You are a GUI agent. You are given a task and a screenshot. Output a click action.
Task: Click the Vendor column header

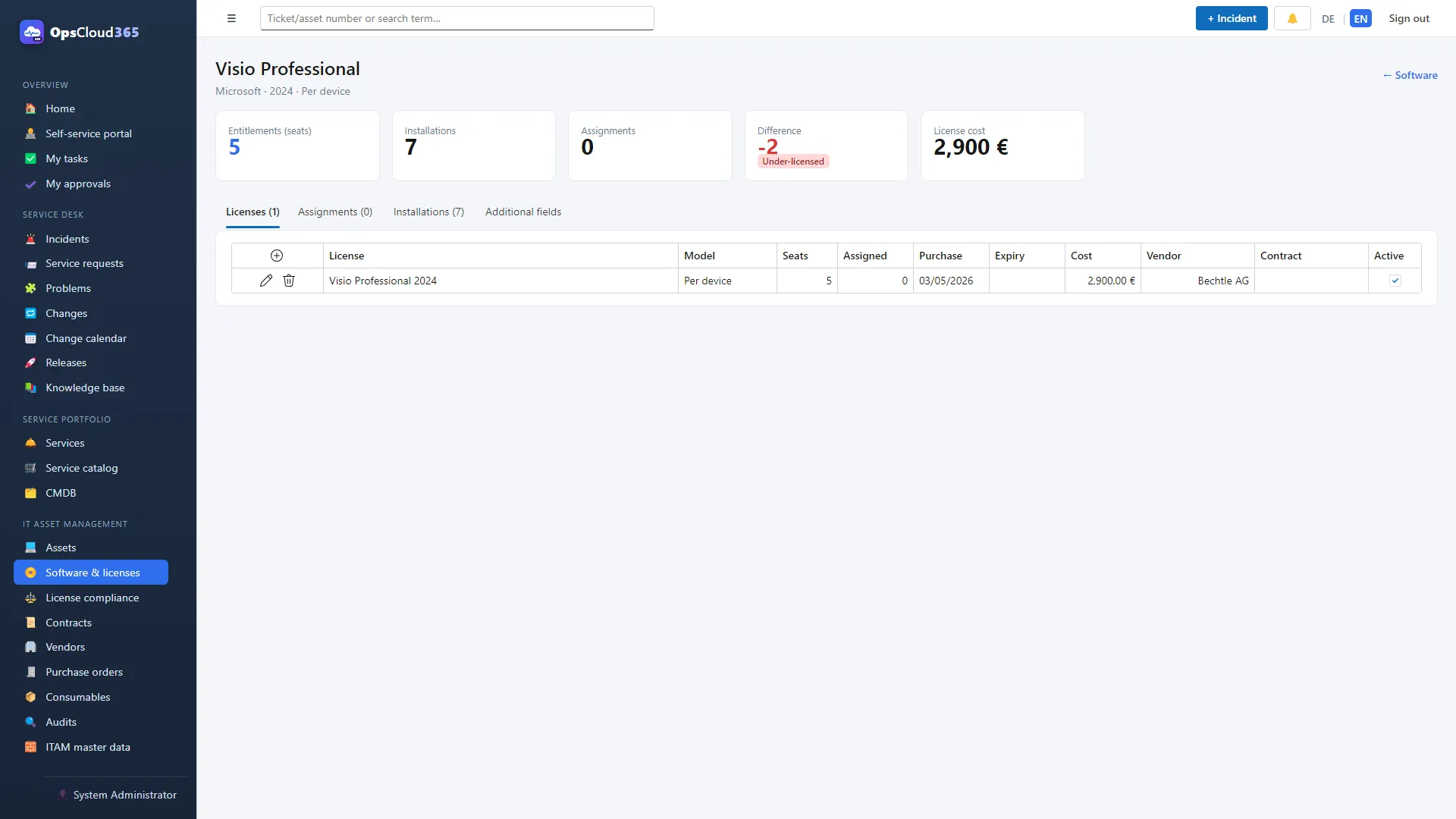point(1197,256)
